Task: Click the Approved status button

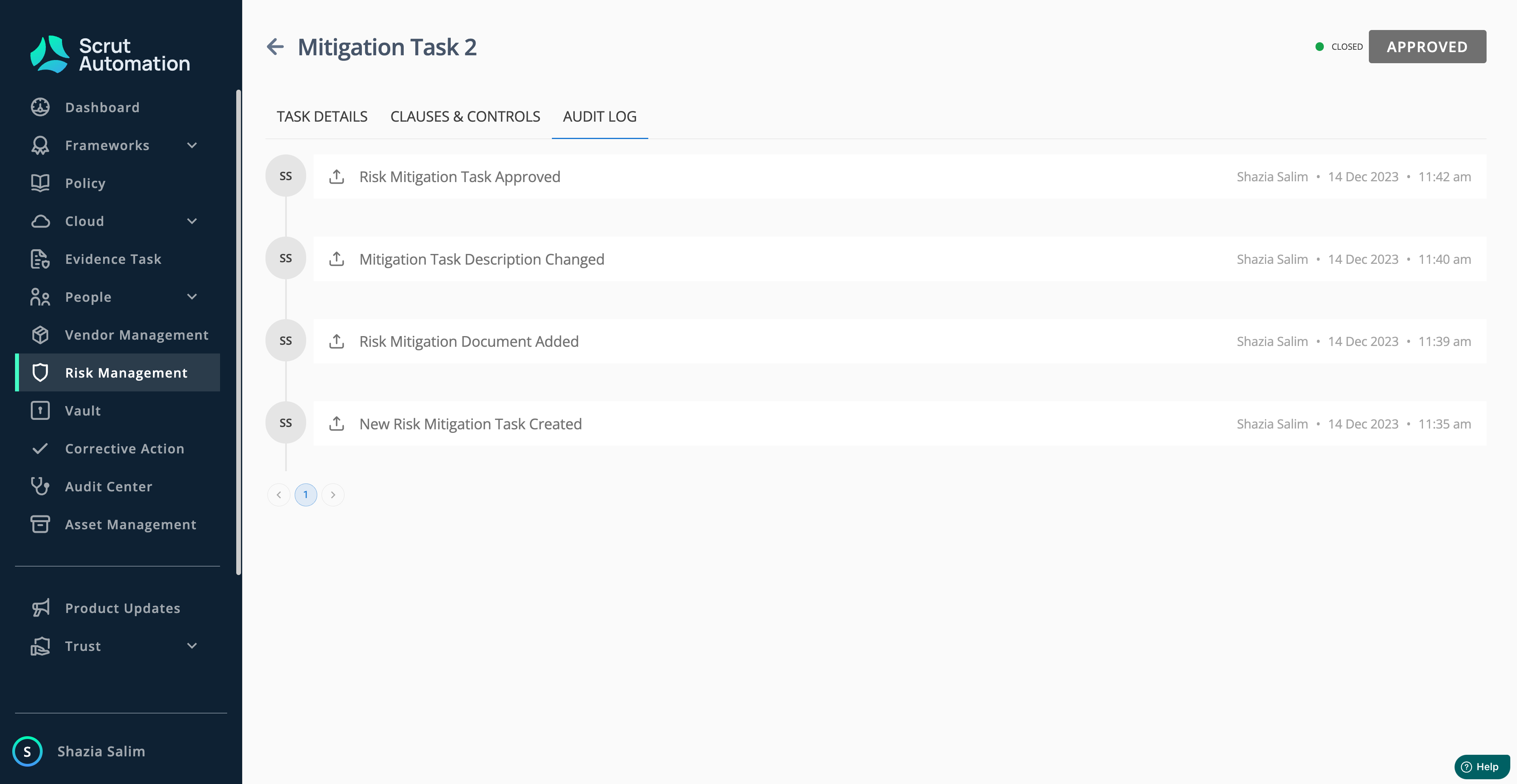Action: [x=1427, y=47]
